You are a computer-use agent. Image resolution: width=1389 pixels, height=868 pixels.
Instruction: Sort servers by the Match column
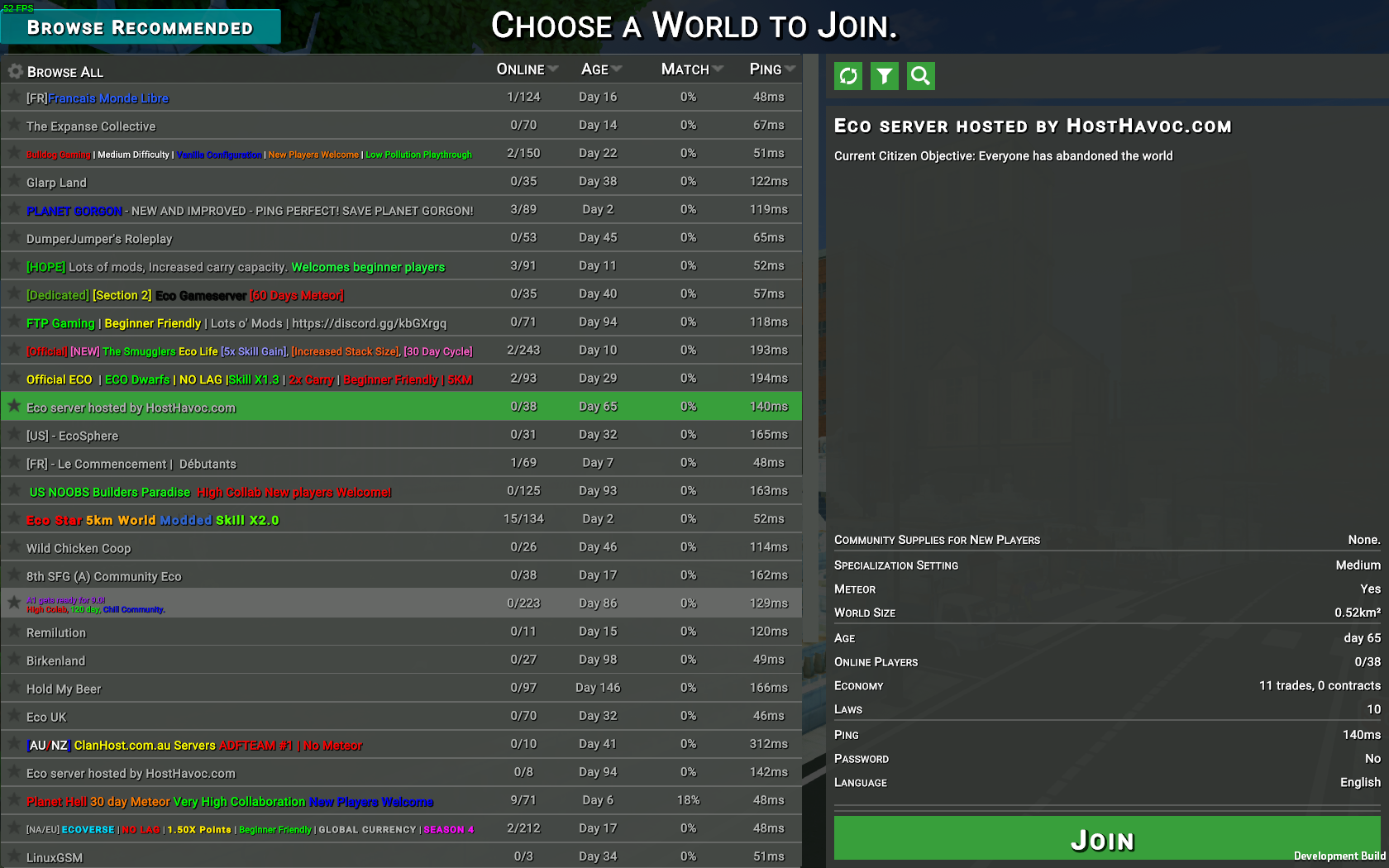click(x=692, y=69)
